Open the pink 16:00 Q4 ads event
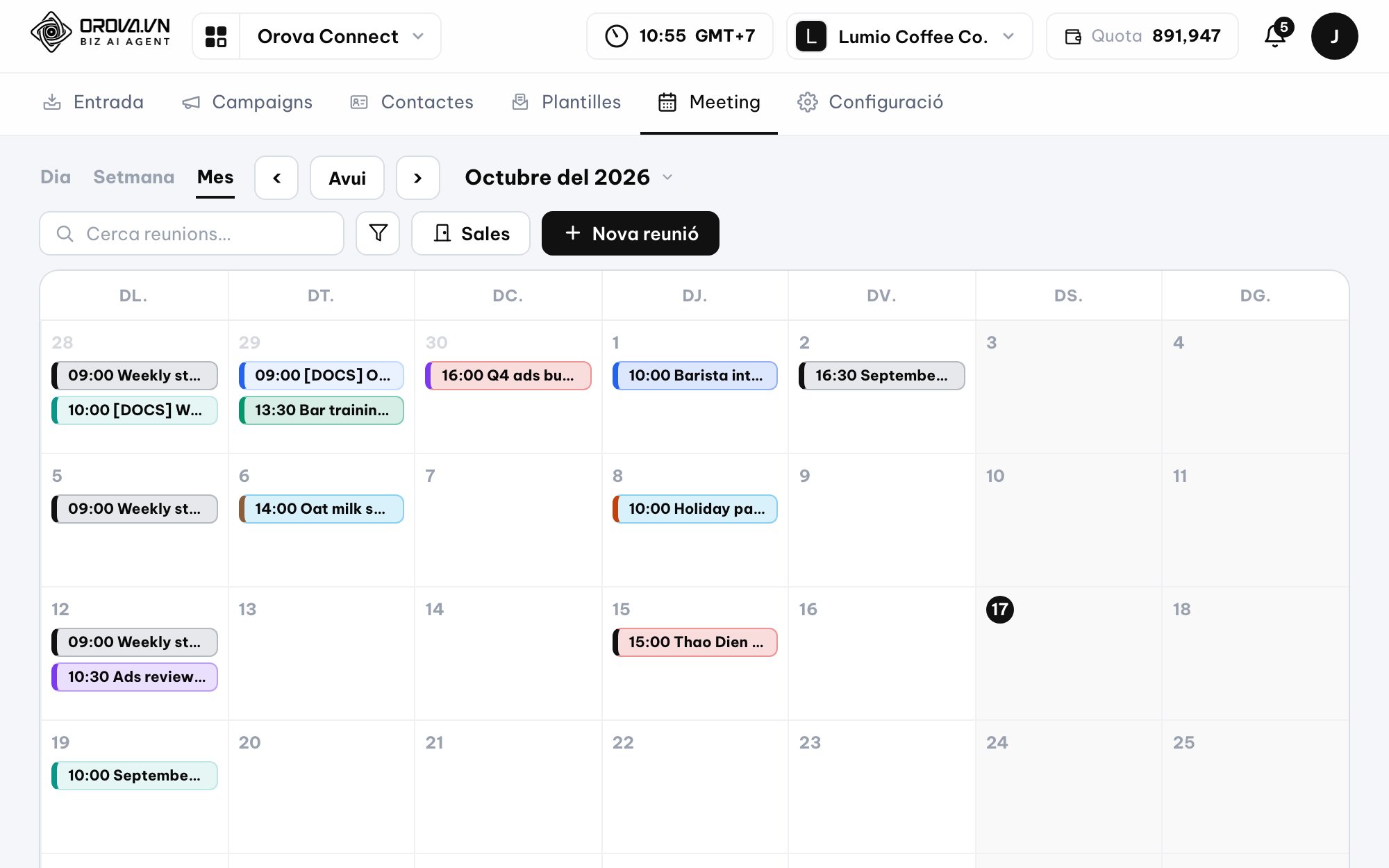The image size is (1389, 868). coord(508,376)
